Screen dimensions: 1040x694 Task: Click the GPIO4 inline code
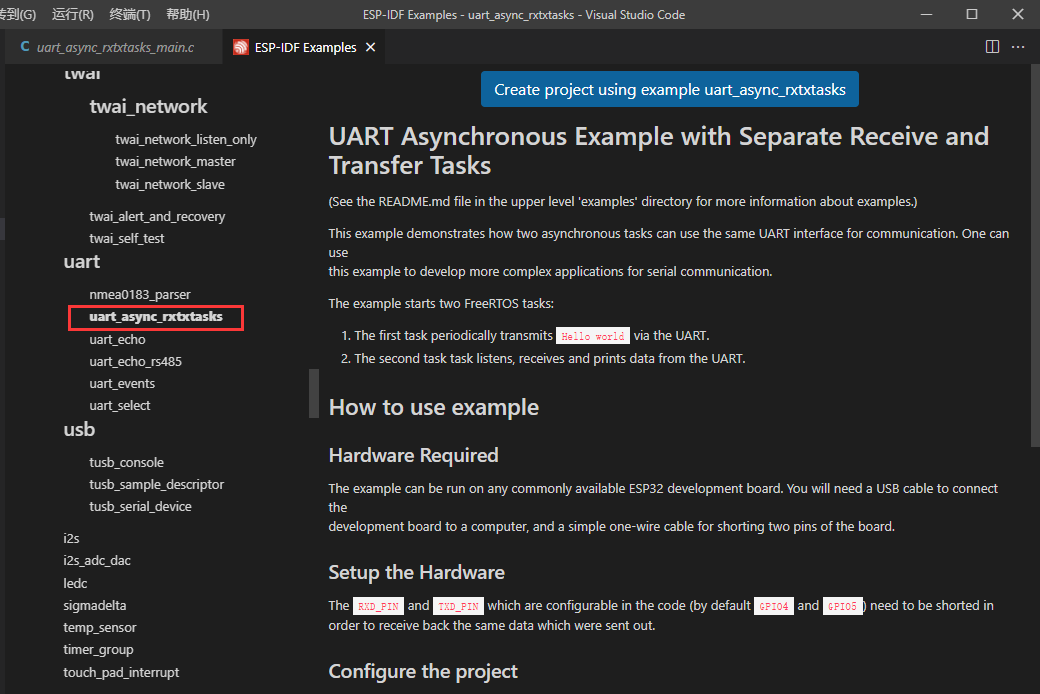pos(773,606)
